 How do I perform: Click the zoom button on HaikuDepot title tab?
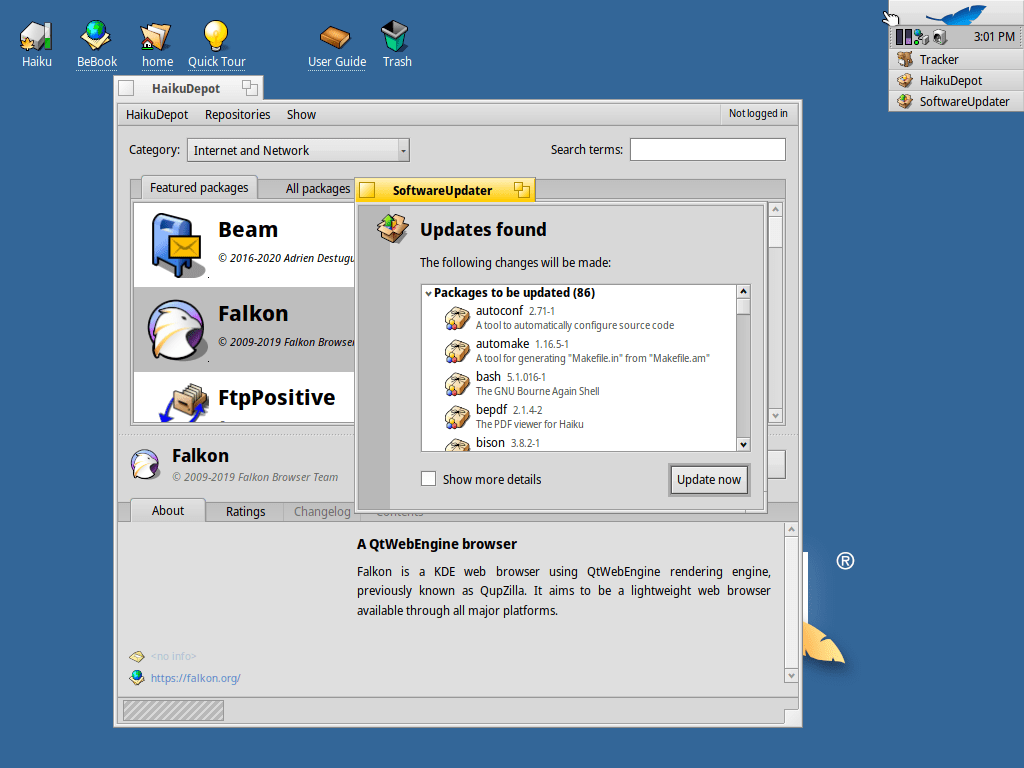click(x=249, y=88)
